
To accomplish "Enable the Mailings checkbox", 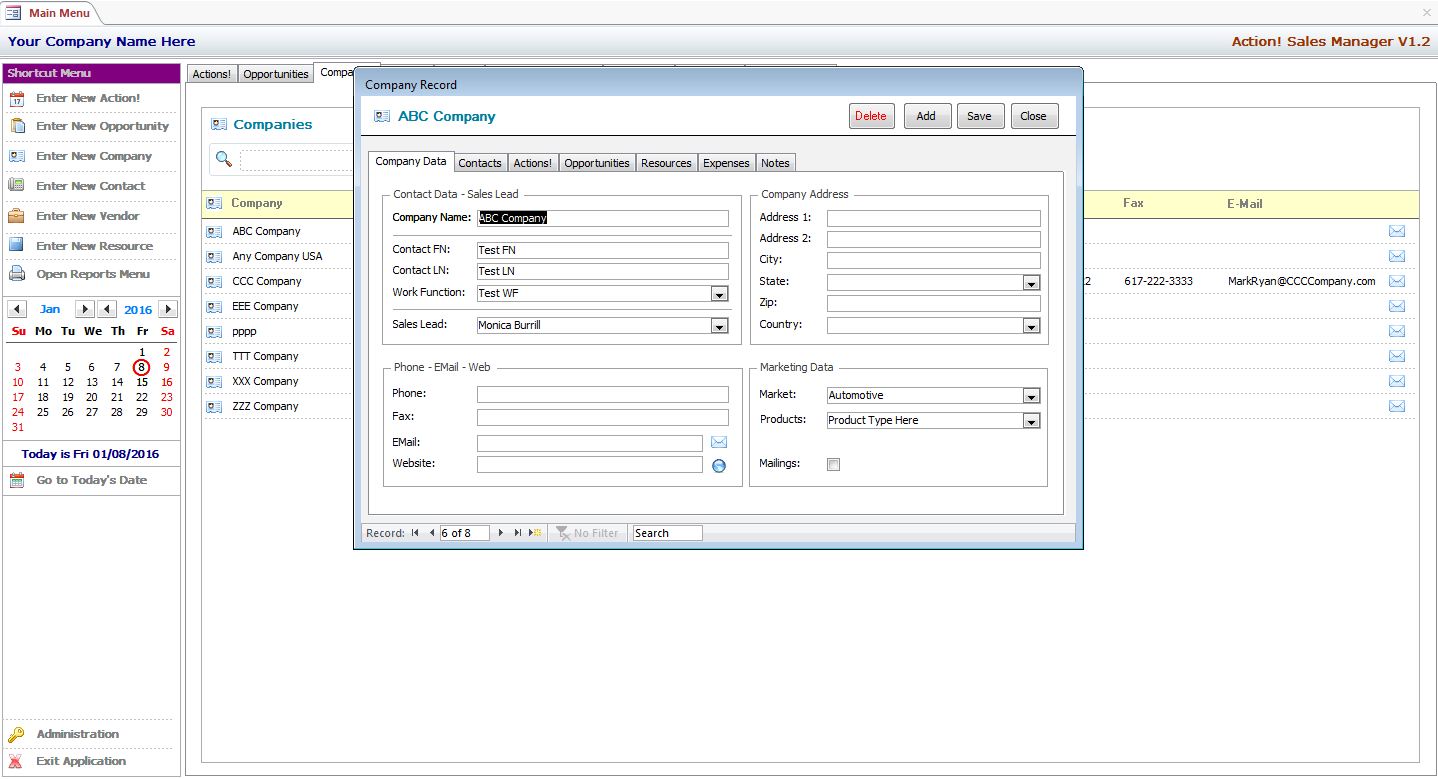I will tap(834, 464).
